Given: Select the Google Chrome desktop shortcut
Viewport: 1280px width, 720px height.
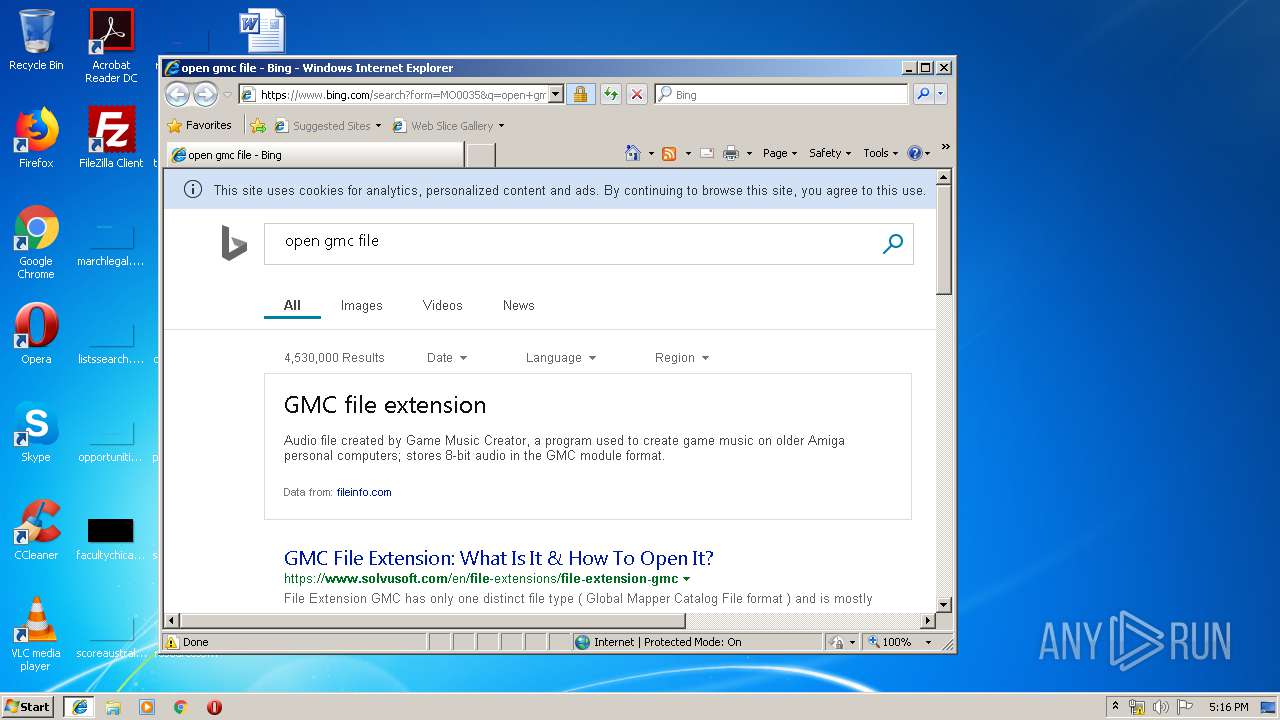Looking at the screenshot, I should click(x=36, y=242).
